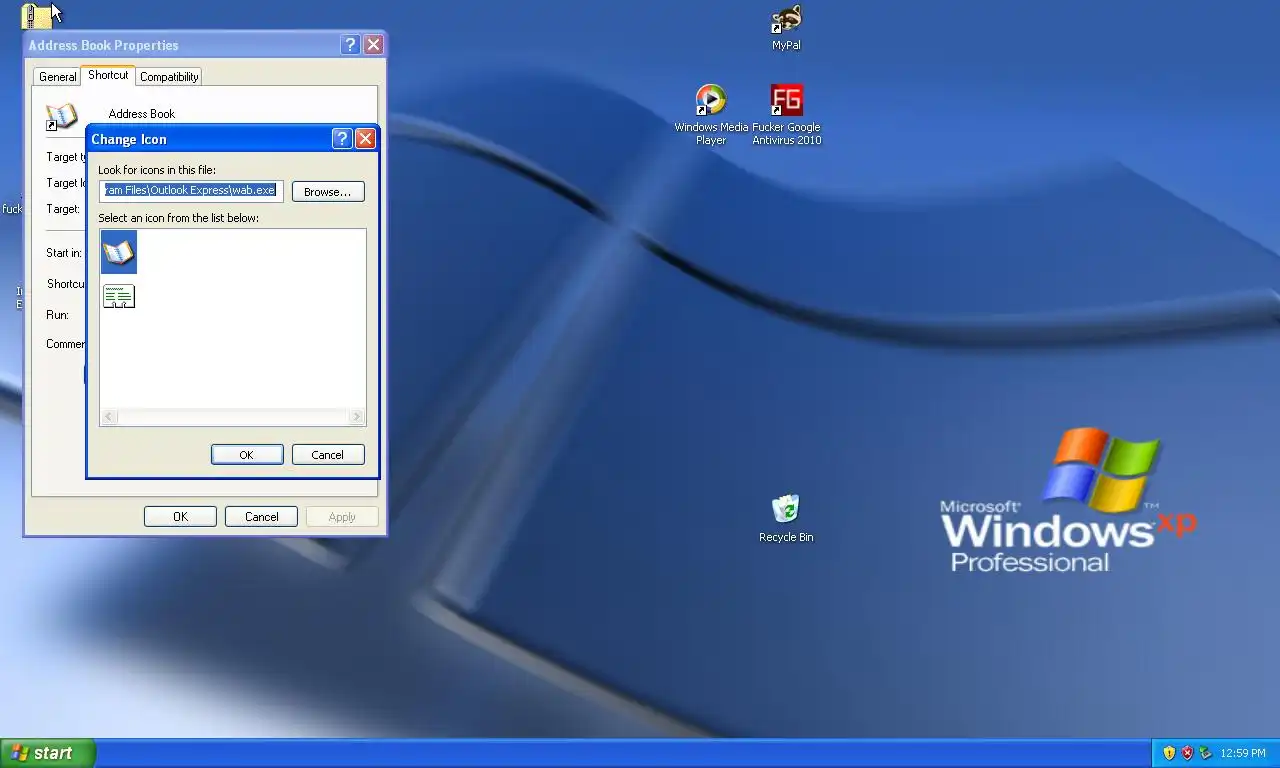Select the open address book icon in list

point(119,252)
